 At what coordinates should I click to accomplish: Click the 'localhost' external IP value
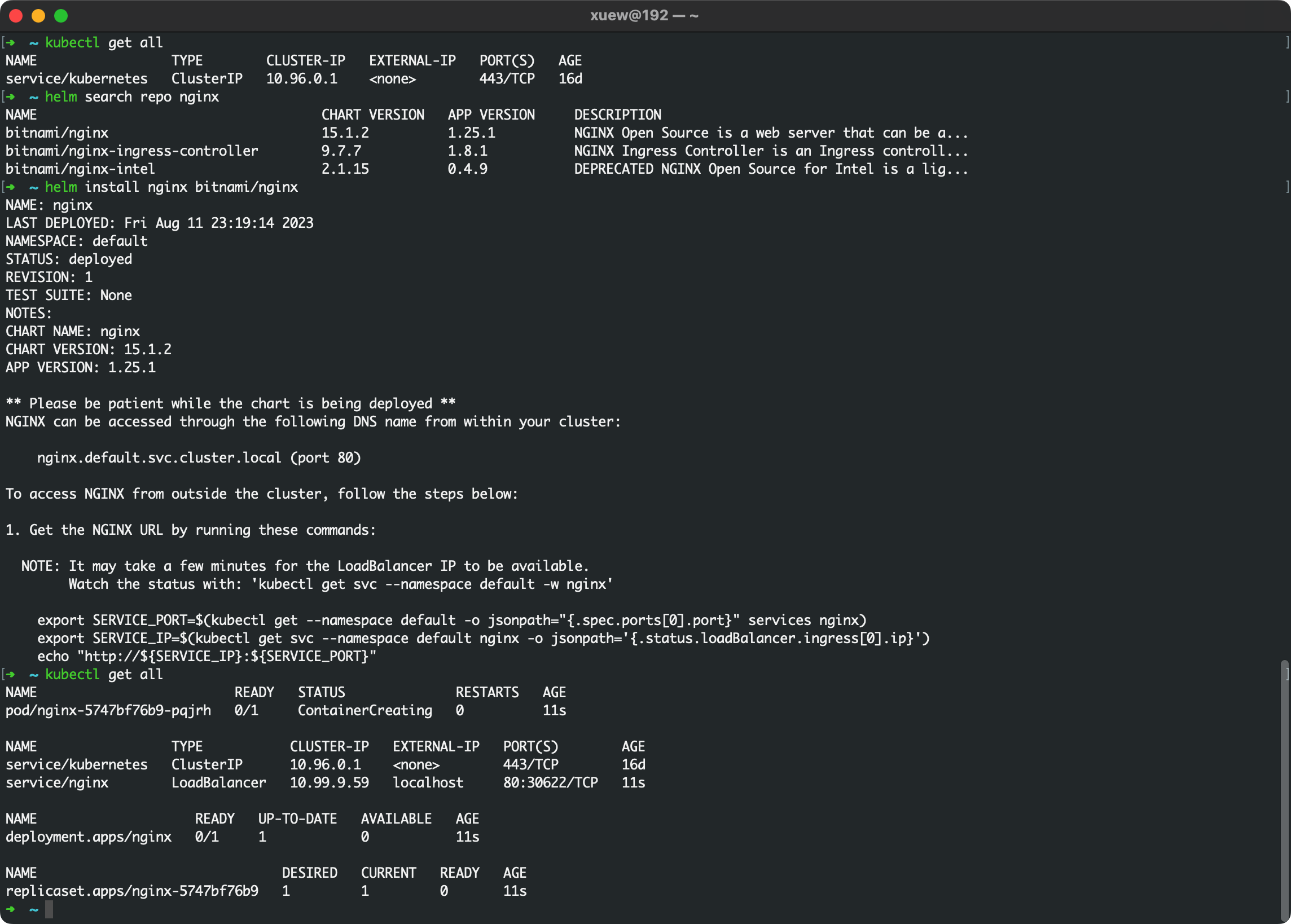coord(428,783)
